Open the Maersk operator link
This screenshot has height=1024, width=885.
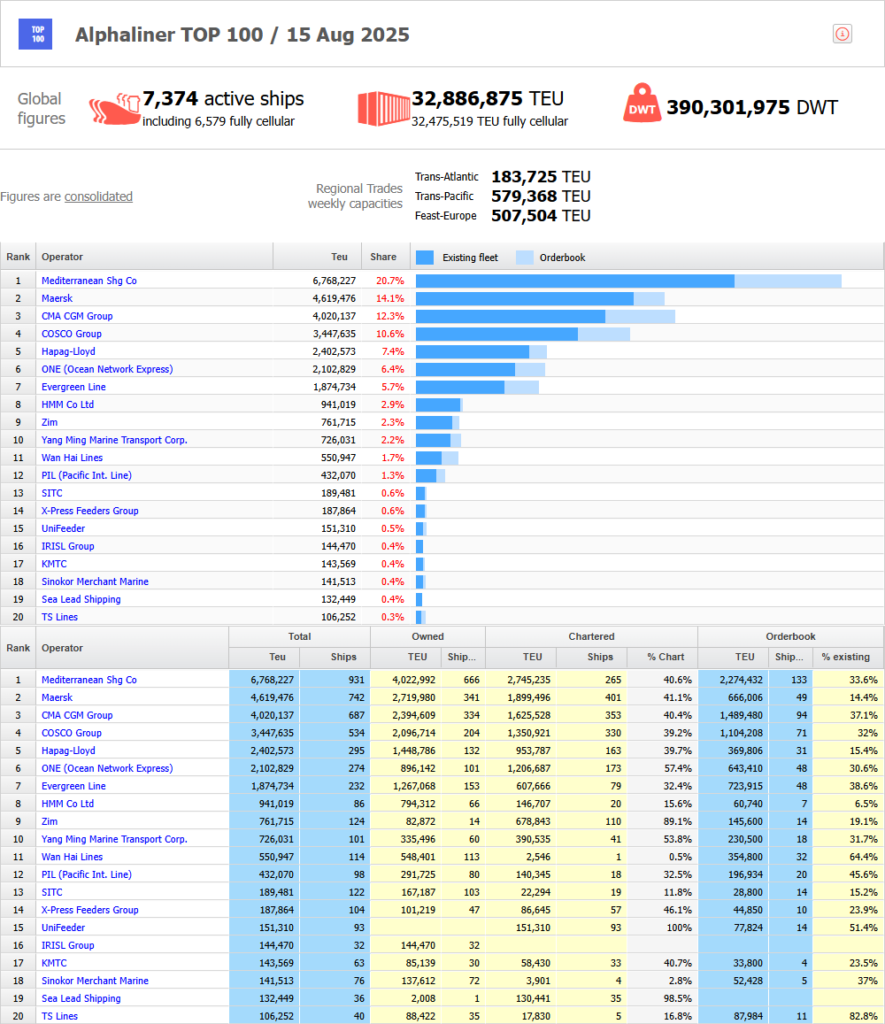(57, 298)
